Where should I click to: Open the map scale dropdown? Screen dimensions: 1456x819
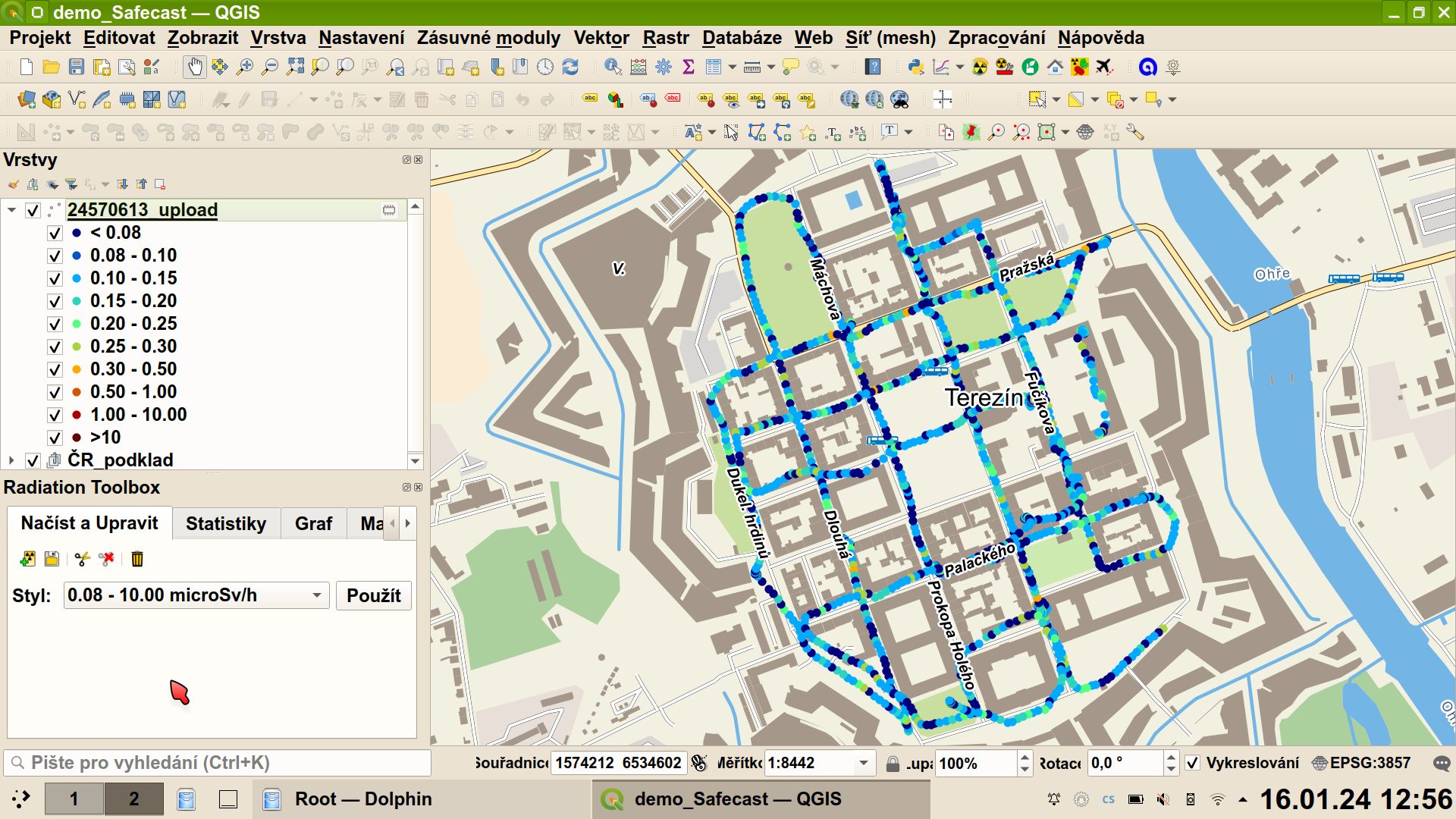point(863,763)
